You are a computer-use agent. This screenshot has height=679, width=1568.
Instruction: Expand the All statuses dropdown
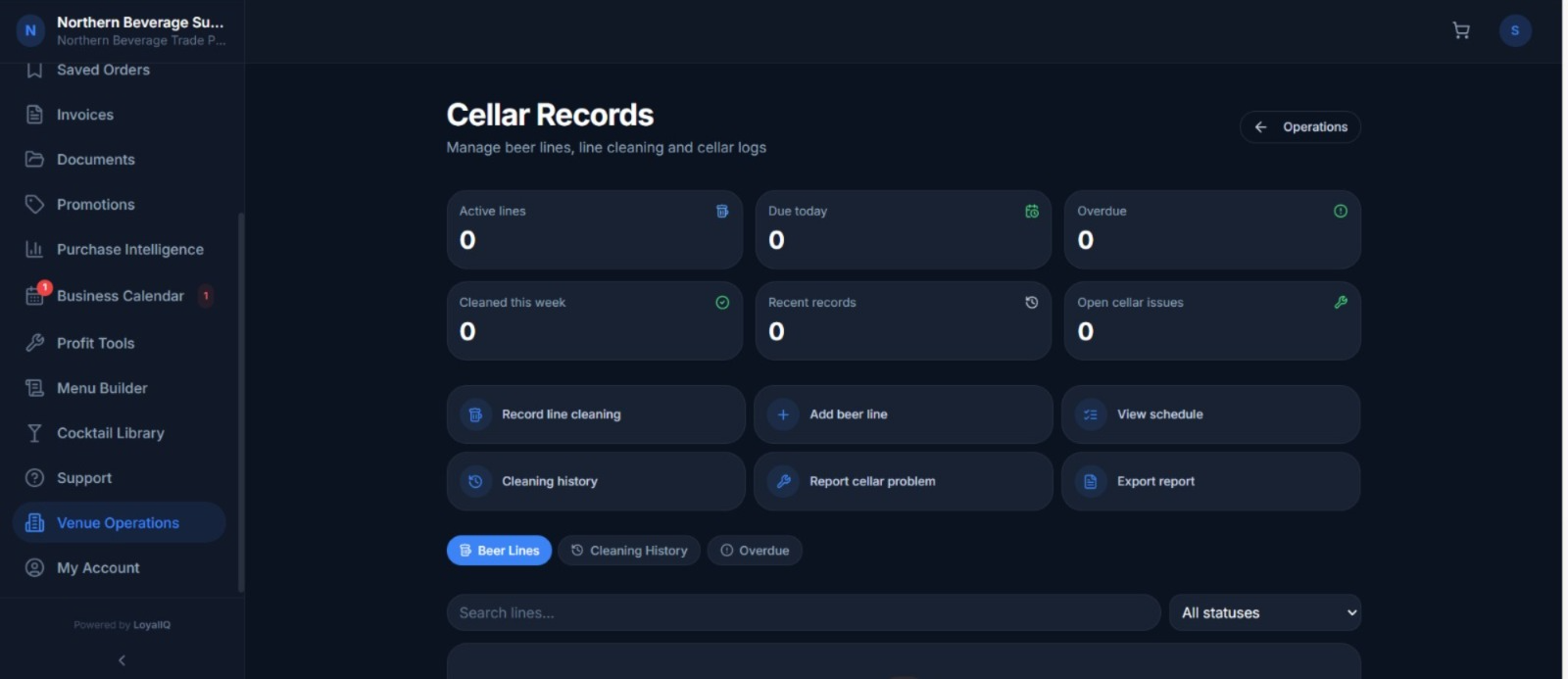tap(1264, 612)
